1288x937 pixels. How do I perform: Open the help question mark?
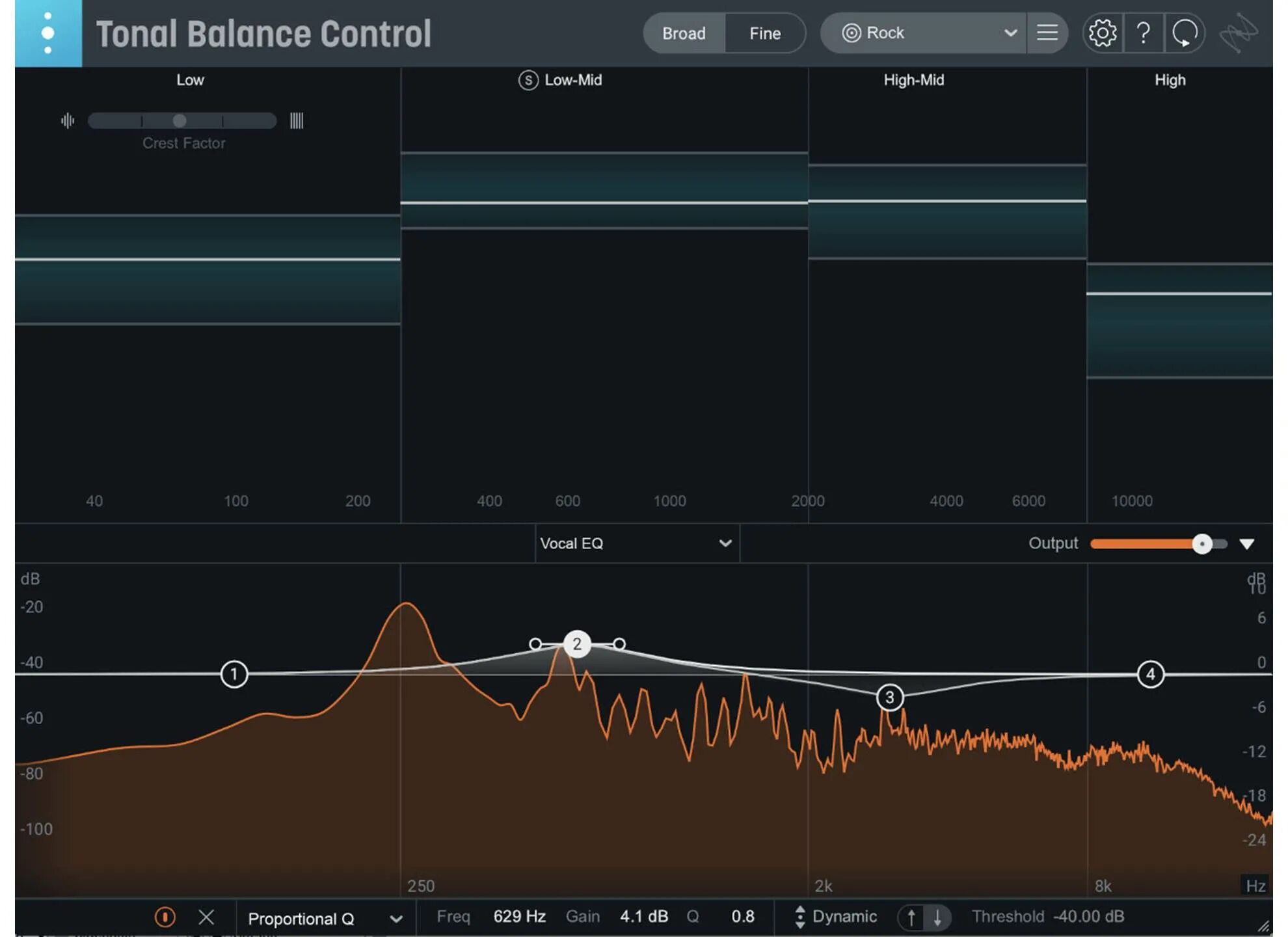[x=1144, y=33]
